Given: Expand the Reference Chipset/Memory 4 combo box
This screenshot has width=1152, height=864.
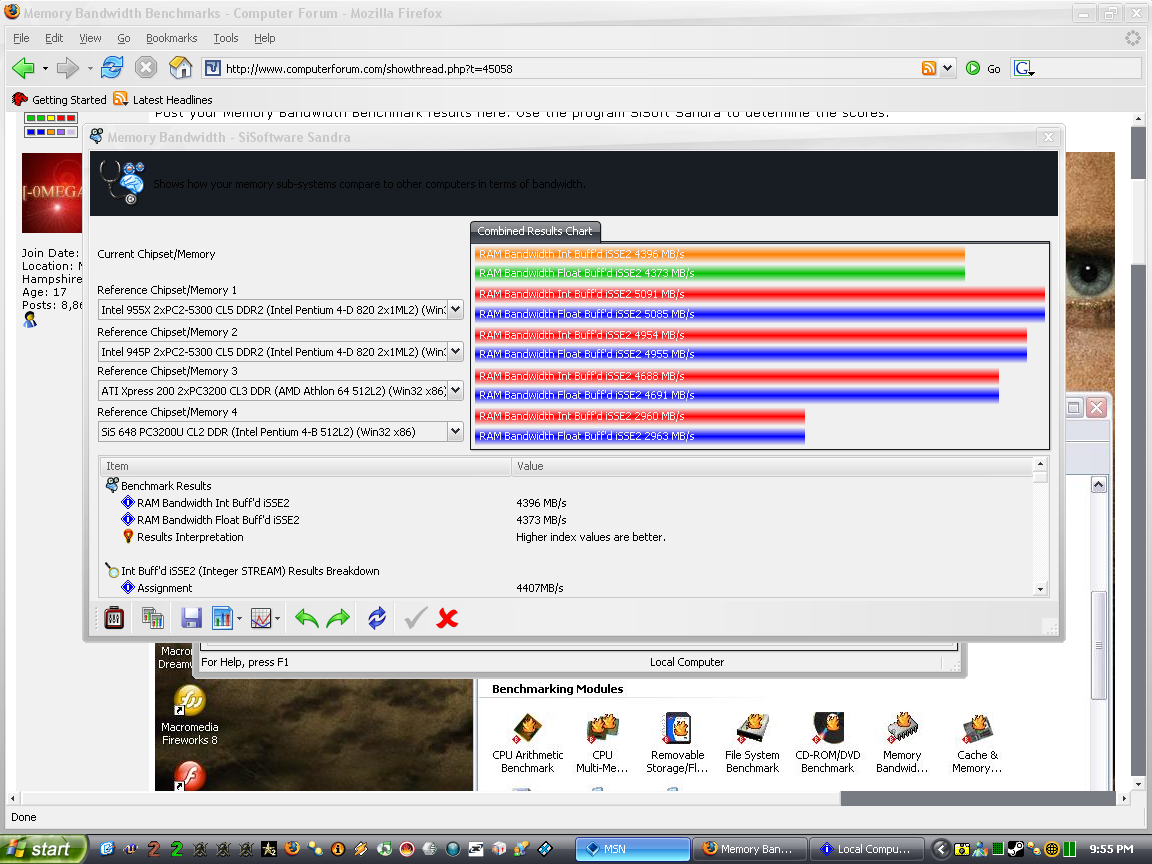Looking at the screenshot, I should [x=456, y=432].
